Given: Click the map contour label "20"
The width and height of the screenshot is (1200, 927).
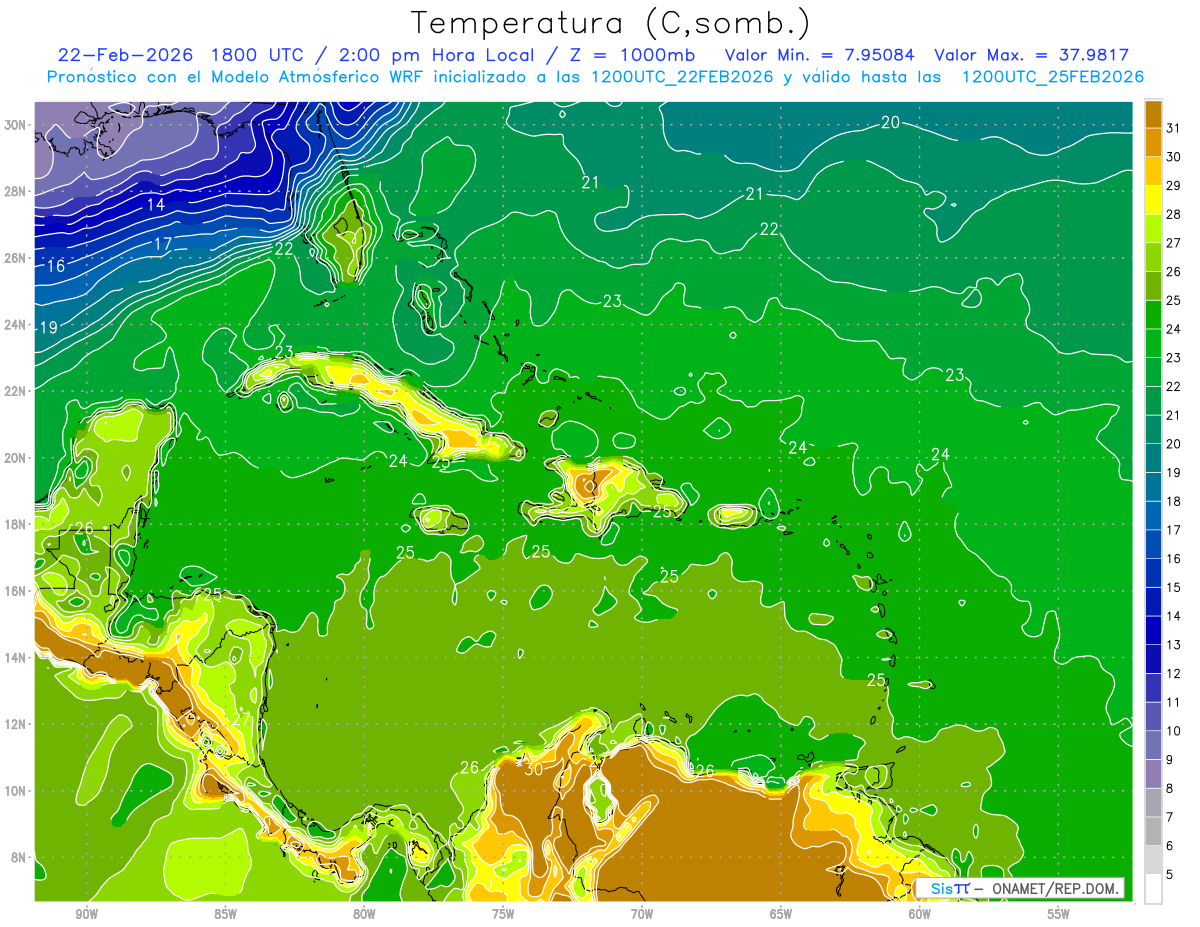Looking at the screenshot, I should coord(890,122).
